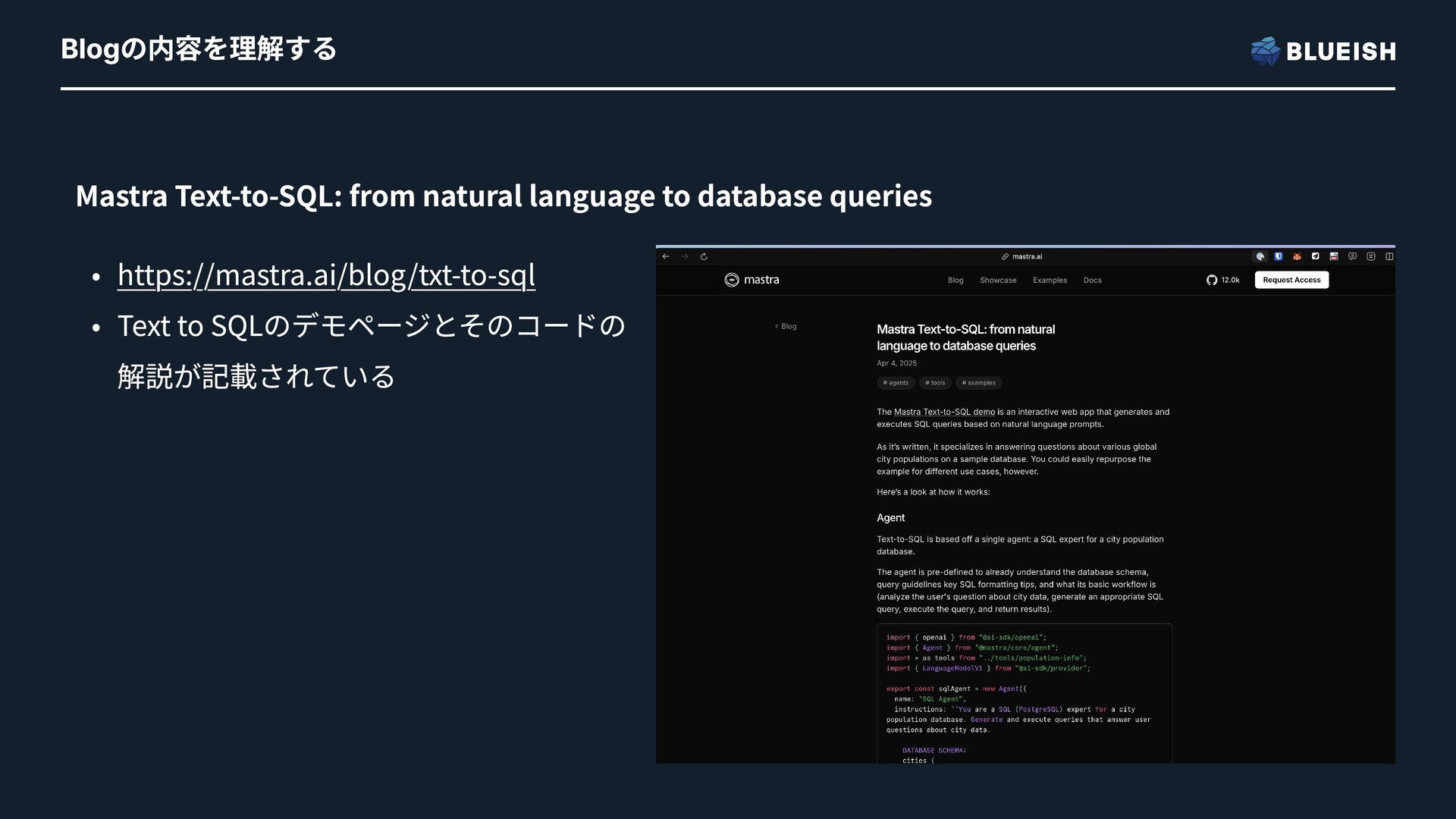Open the Showcase nav item

[998, 280]
